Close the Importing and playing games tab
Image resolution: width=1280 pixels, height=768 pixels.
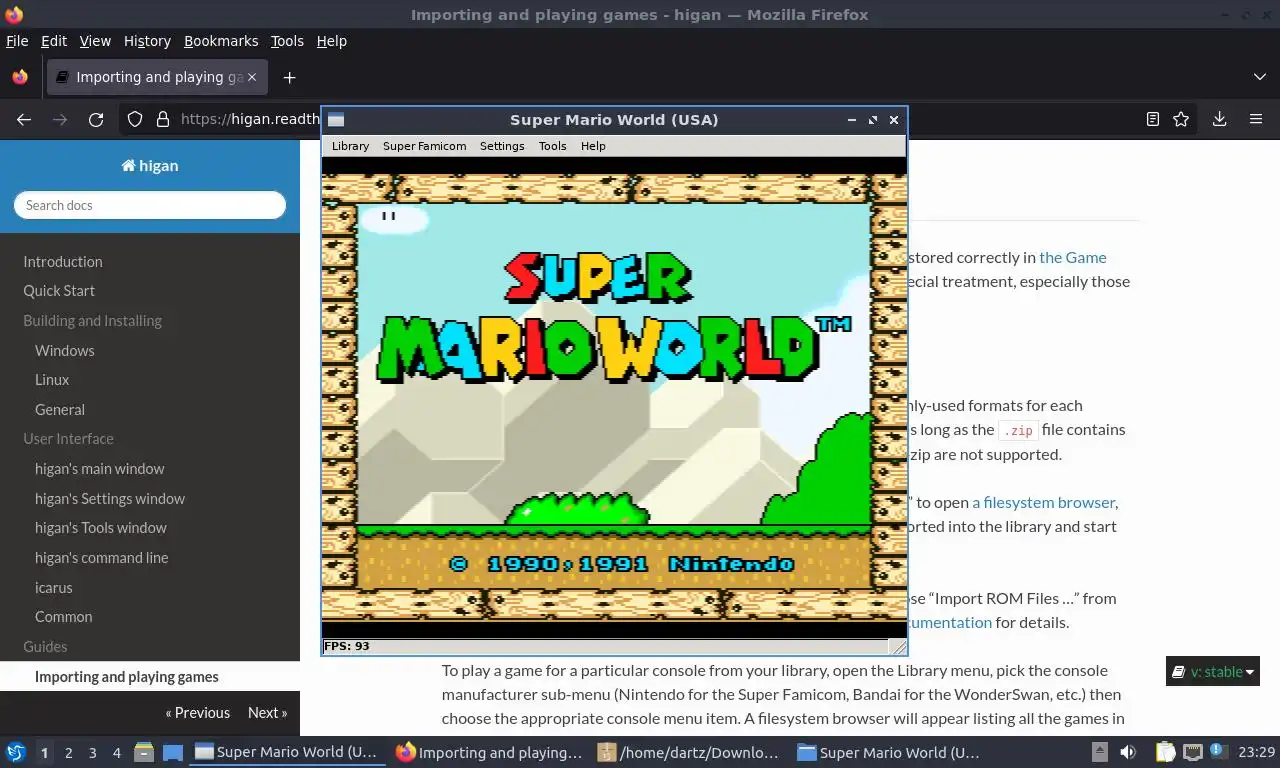point(252,77)
